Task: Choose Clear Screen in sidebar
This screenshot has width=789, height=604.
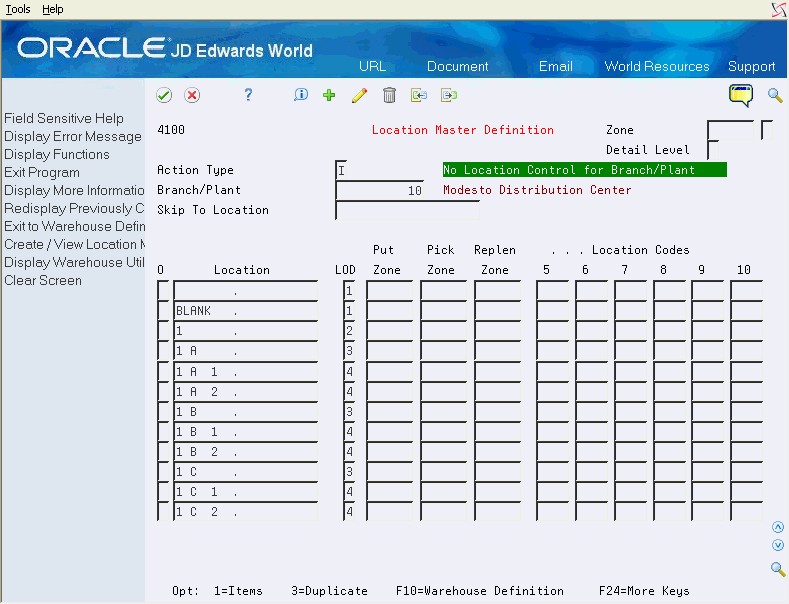Action: 43,280
